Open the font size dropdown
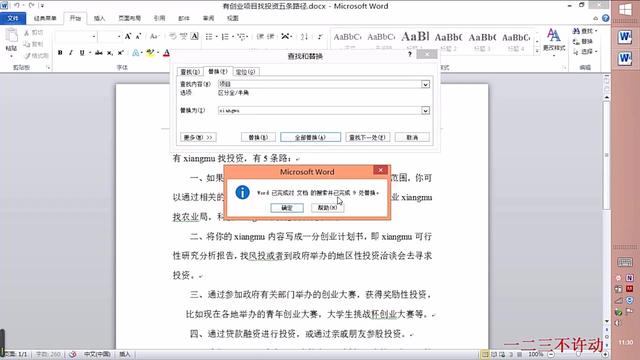This screenshot has height=360, width=640. [x=119, y=37]
